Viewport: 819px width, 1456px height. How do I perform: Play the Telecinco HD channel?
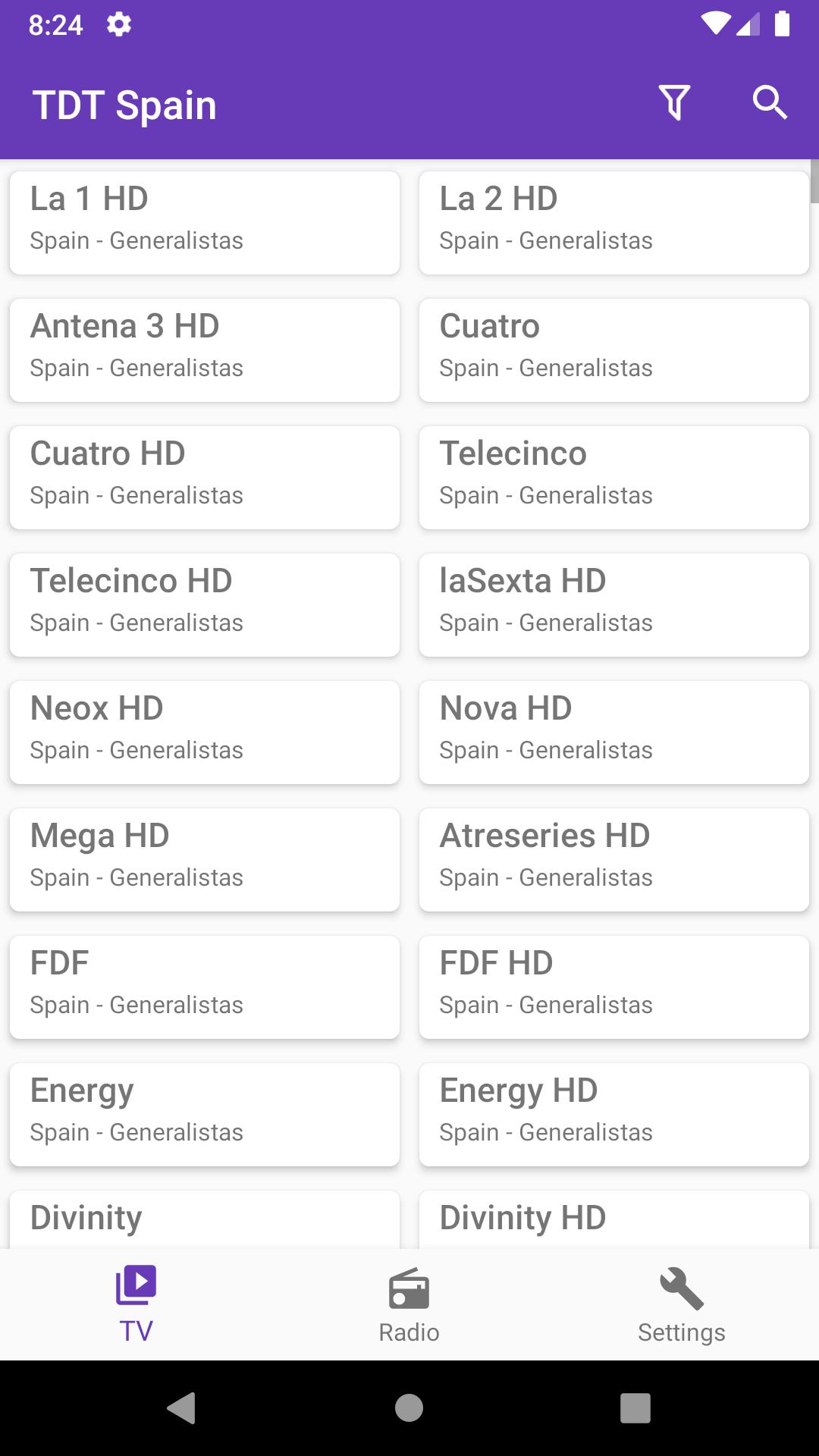205,605
